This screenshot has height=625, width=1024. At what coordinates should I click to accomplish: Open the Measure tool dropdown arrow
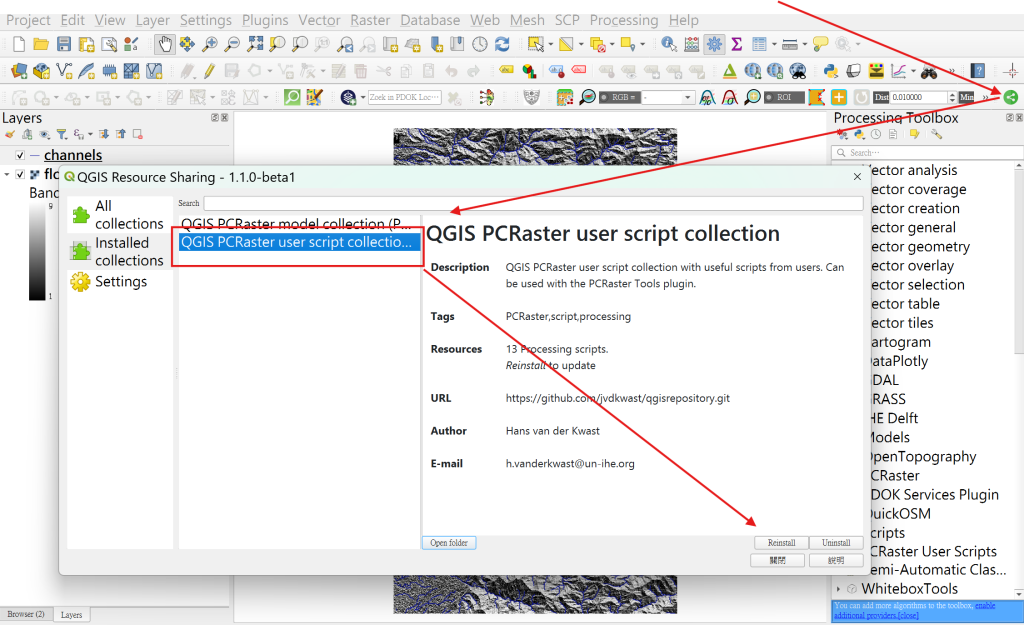pos(805,44)
